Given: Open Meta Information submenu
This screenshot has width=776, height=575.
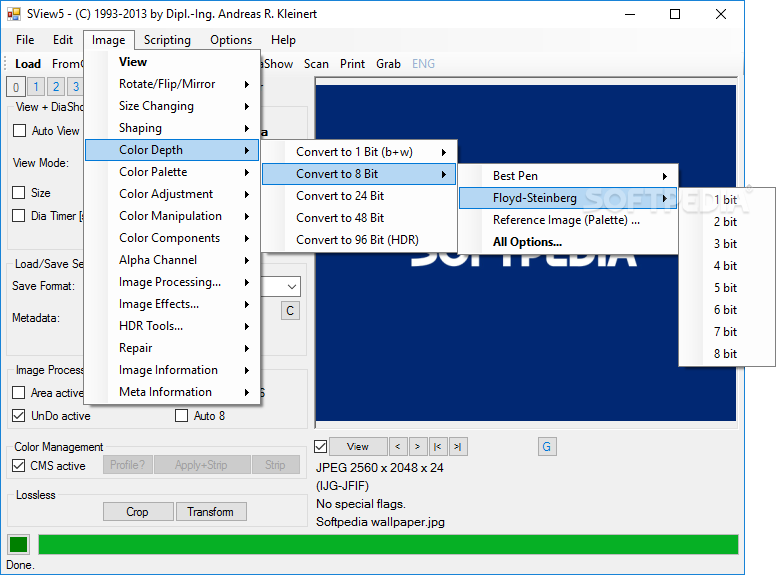Looking at the screenshot, I should click(x=172, y=392).
